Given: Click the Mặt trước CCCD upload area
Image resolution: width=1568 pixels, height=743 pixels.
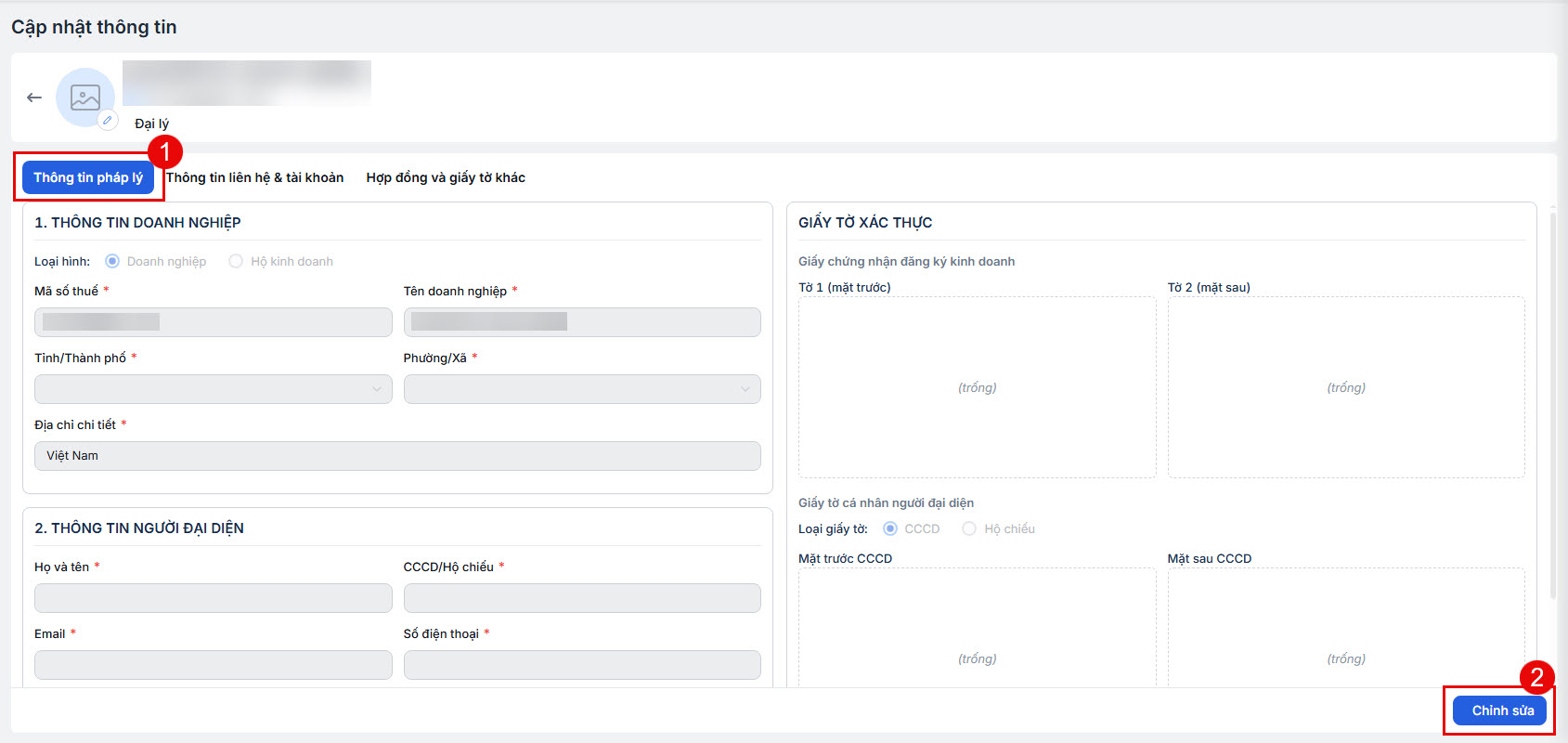Looking at the screenshot, I should pyautogui.click(x=978, y=628).
